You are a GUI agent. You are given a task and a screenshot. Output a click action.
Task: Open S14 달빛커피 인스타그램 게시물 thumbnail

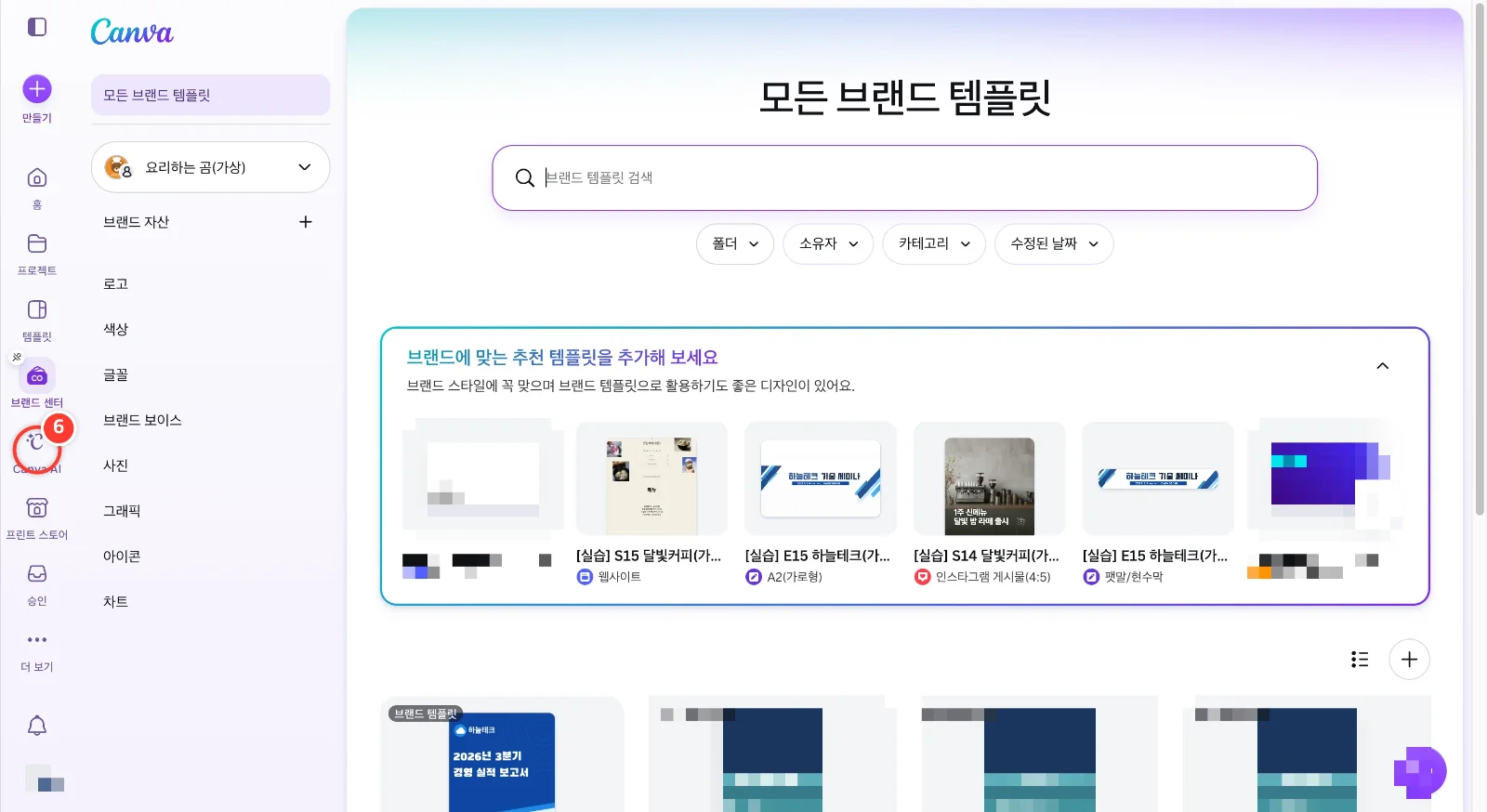click(990, 478)
